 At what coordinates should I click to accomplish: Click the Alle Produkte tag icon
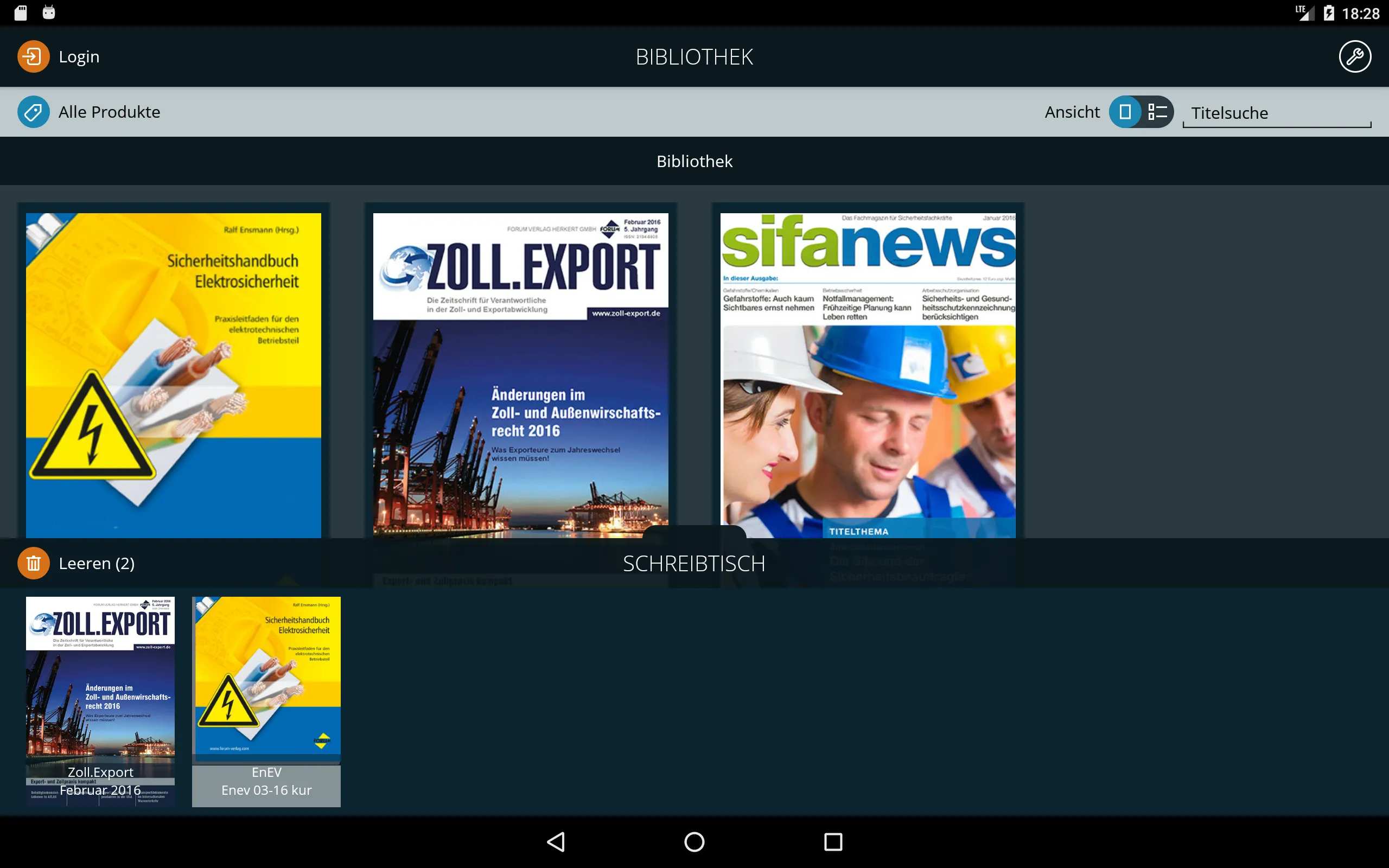(x=33, y=112)
